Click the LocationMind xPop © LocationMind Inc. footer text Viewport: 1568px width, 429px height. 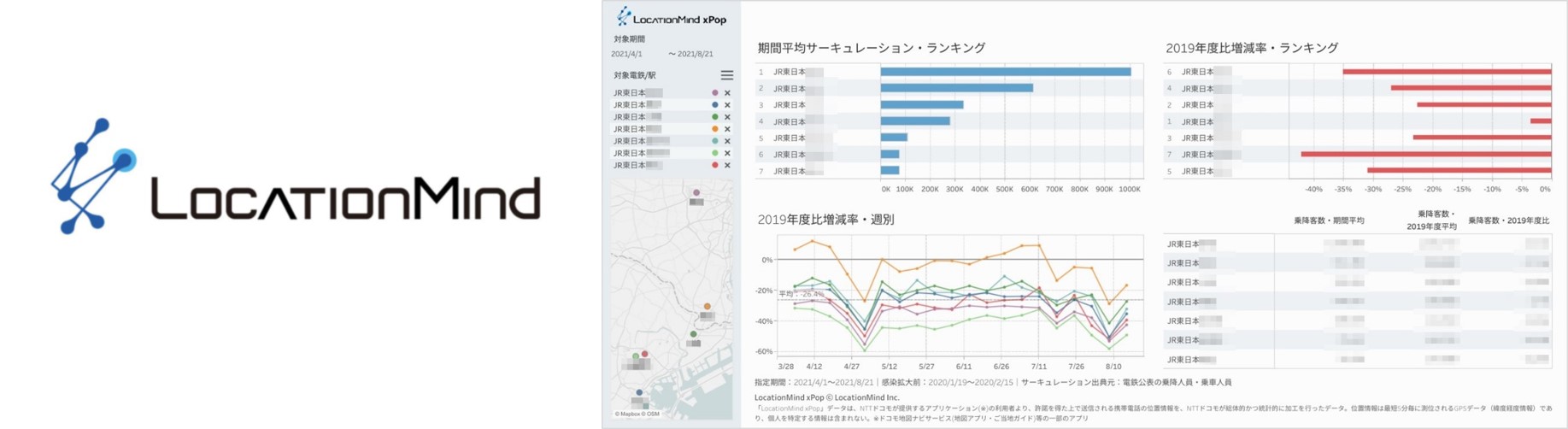coord(826,397)
